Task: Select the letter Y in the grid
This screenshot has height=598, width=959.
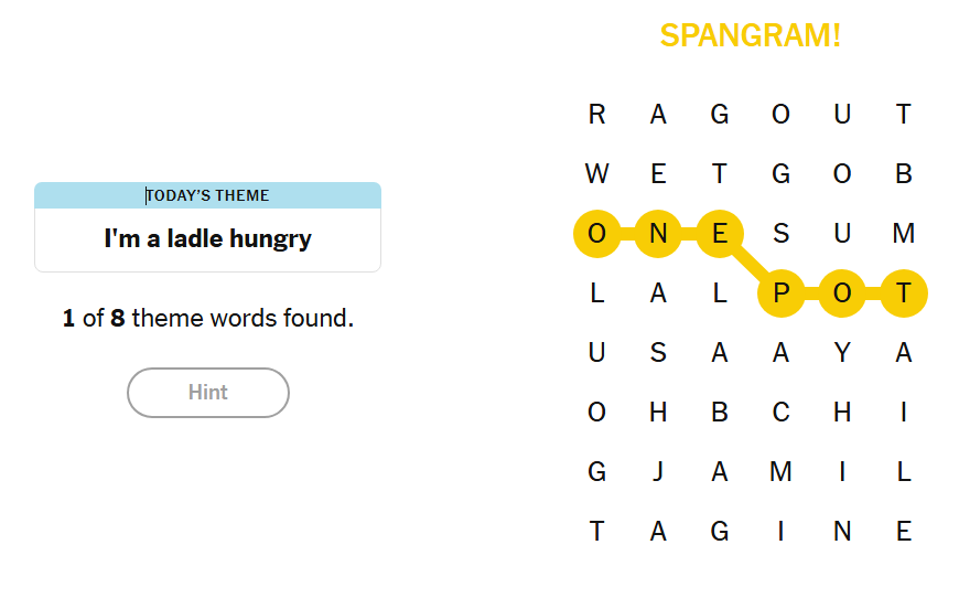Action: 843,353
